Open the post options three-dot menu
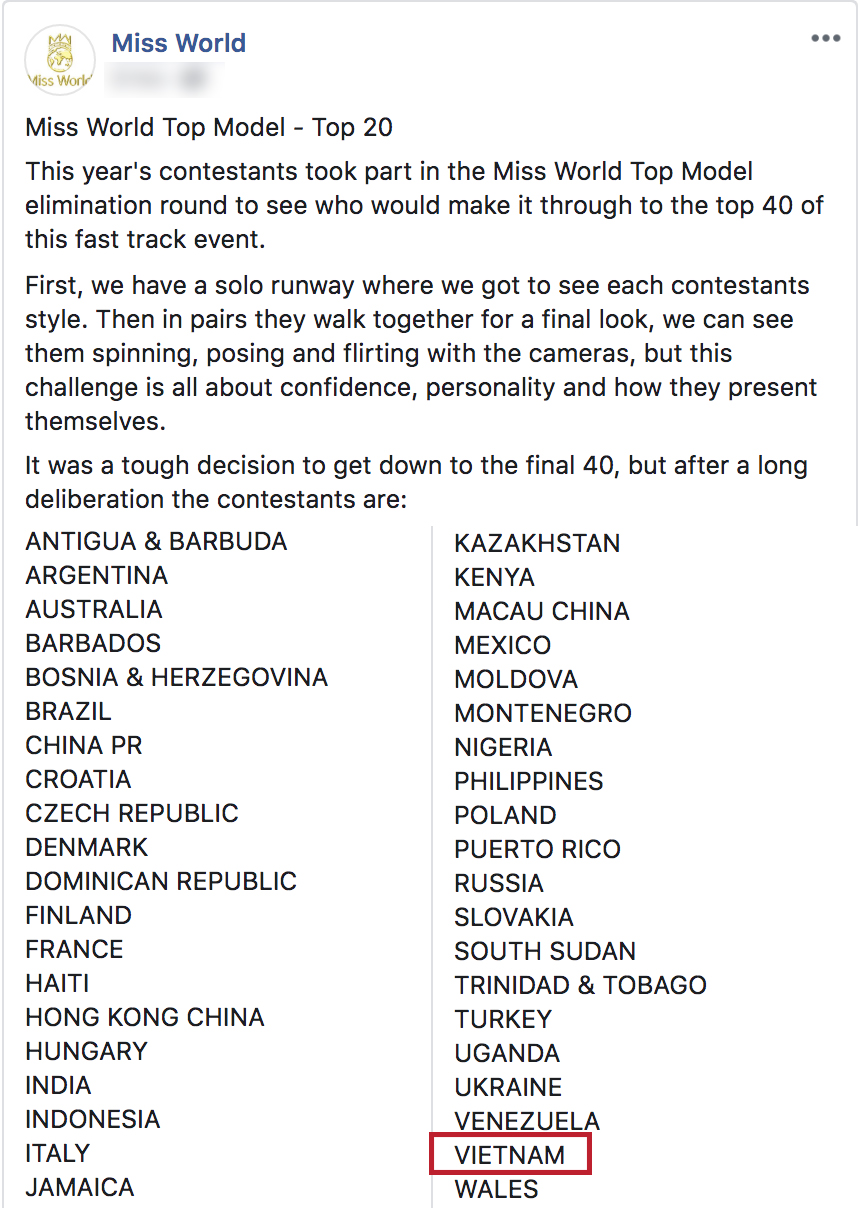This screenshot has height=1208, width=858. click(825, 39)
